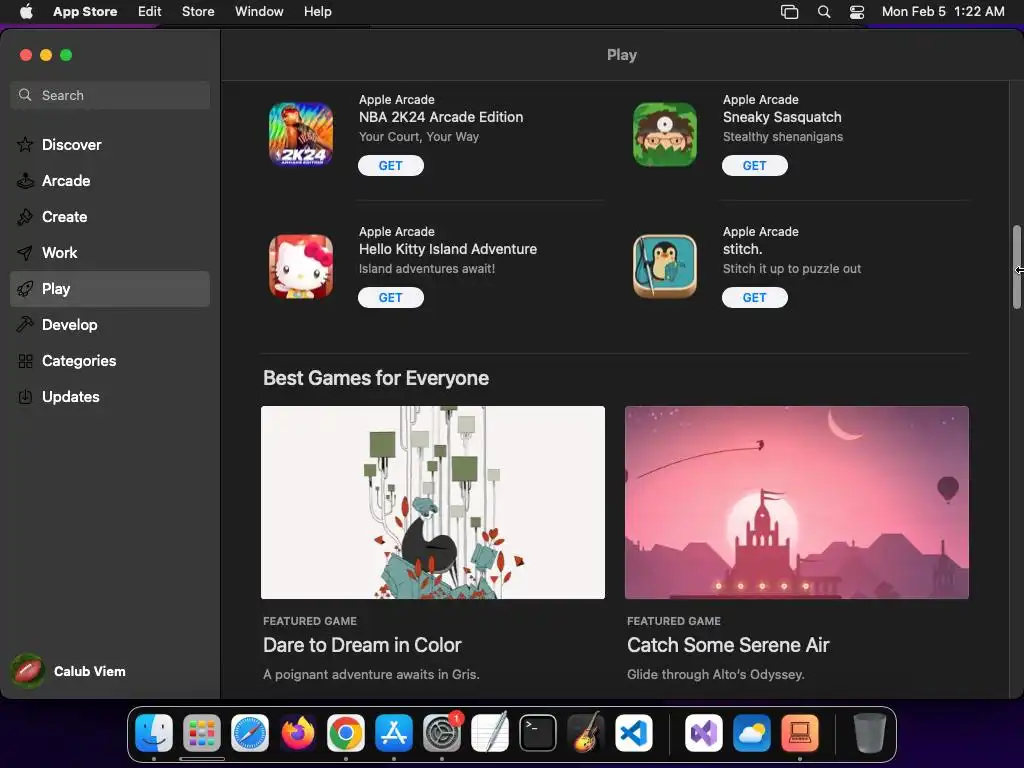Open Visual Studio from the Dock
This screenshot has width=1024, height=768.
(x=703, y=733)
